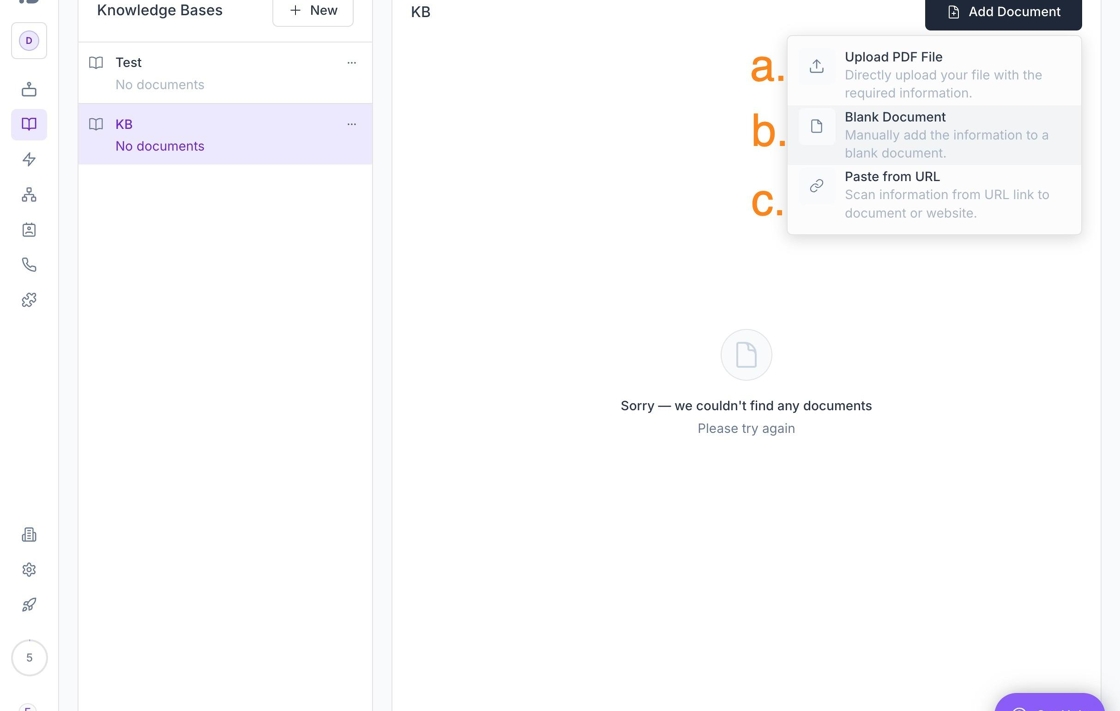This screenshot has height=711, width=1120.
Task: Select the Test knowledge base
Action: [x=225, y=73]
